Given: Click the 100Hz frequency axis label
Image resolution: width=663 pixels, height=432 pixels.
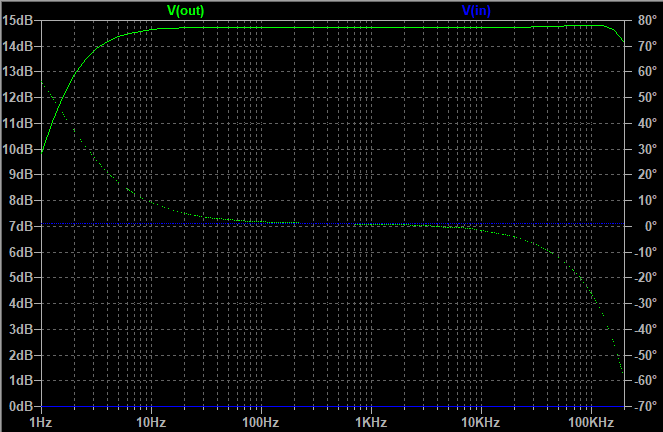Looking at the screenshot, I should [x=260, y=422].
